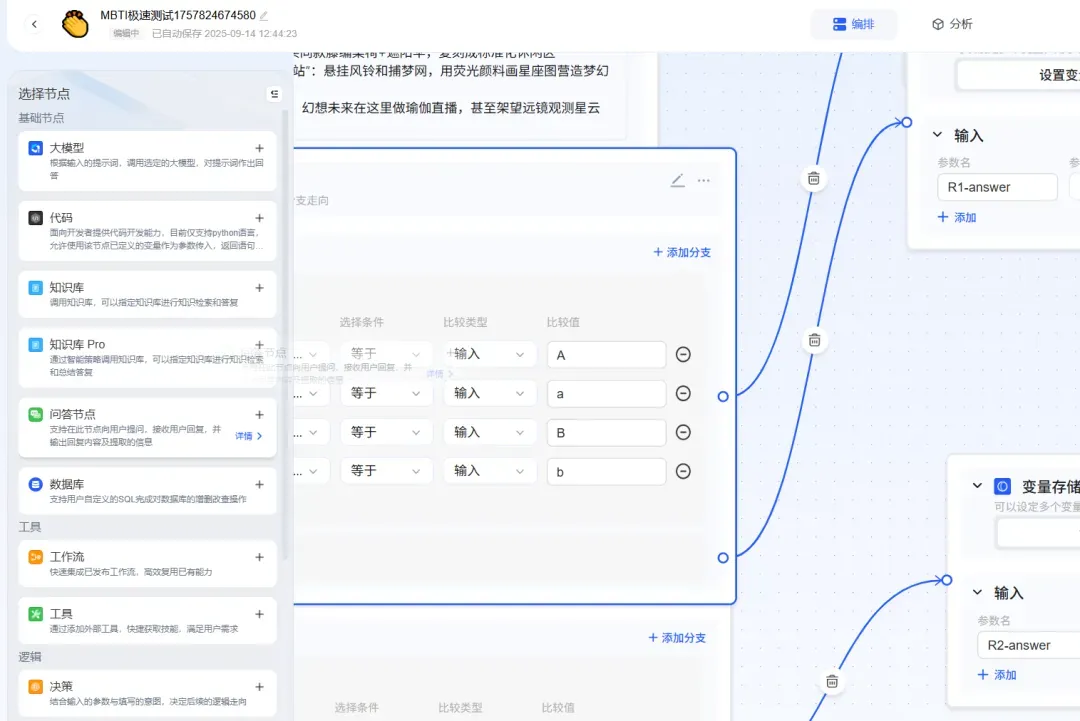
Task: Open 等于 dropdown in row a
Action: (386, 393)
